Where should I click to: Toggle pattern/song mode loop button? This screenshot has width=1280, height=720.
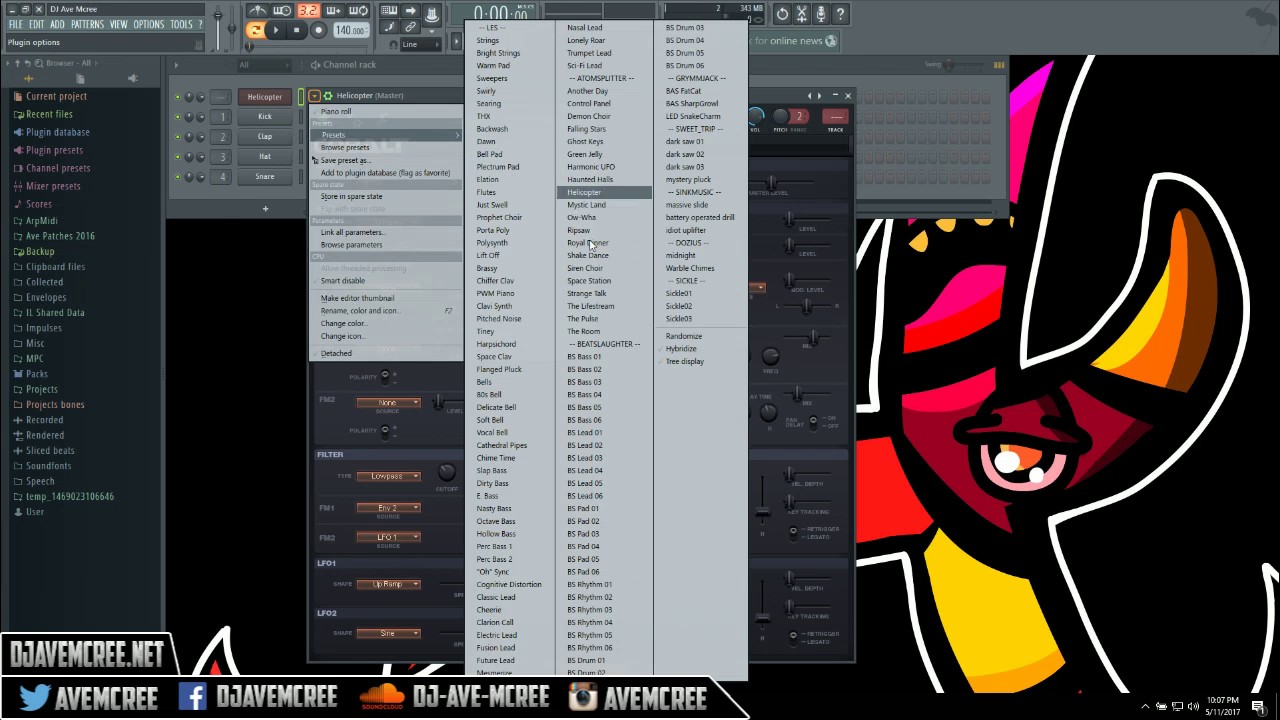pyautogui.click(x=256, y=31)
